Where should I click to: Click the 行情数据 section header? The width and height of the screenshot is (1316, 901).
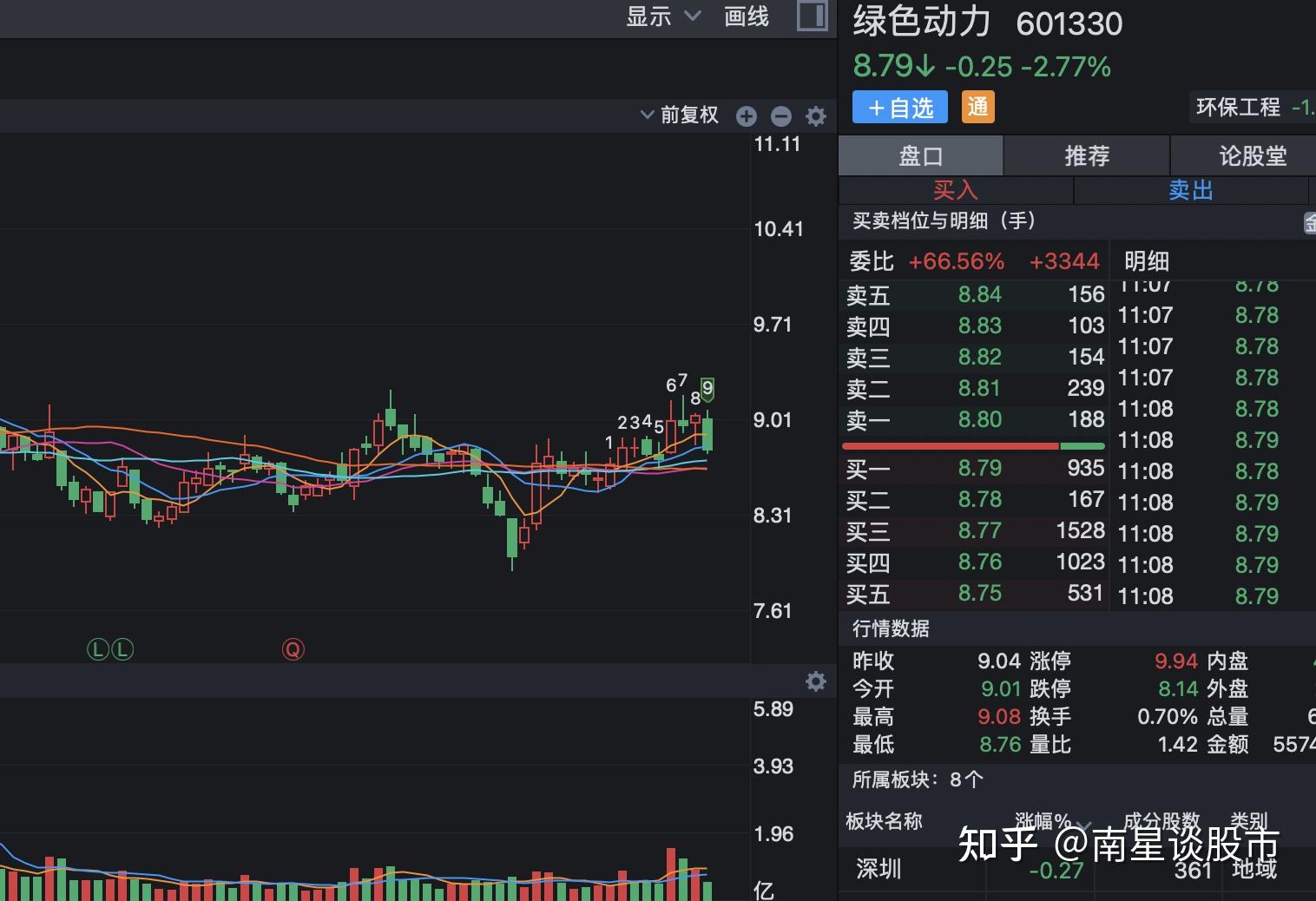click(891, 628)
